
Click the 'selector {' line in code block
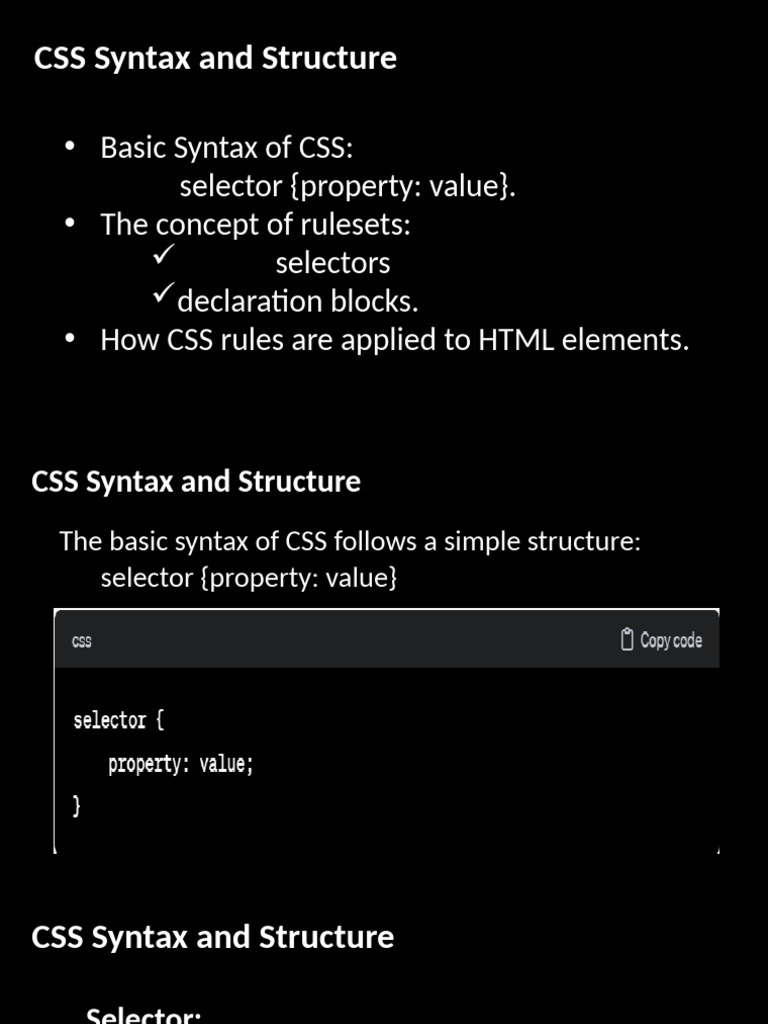pos(118,720)
